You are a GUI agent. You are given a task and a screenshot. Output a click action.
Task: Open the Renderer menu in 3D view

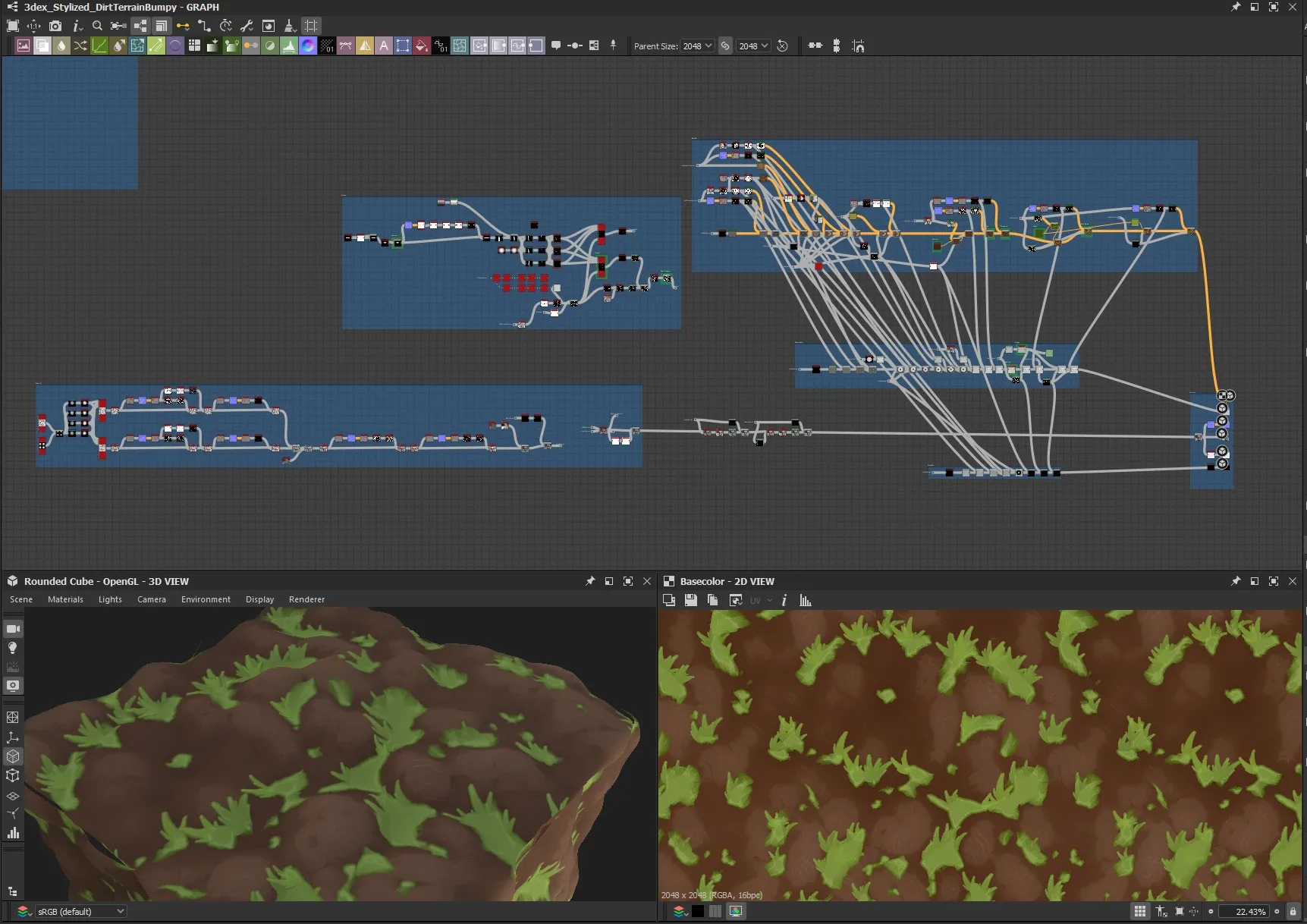coord(306,599)
